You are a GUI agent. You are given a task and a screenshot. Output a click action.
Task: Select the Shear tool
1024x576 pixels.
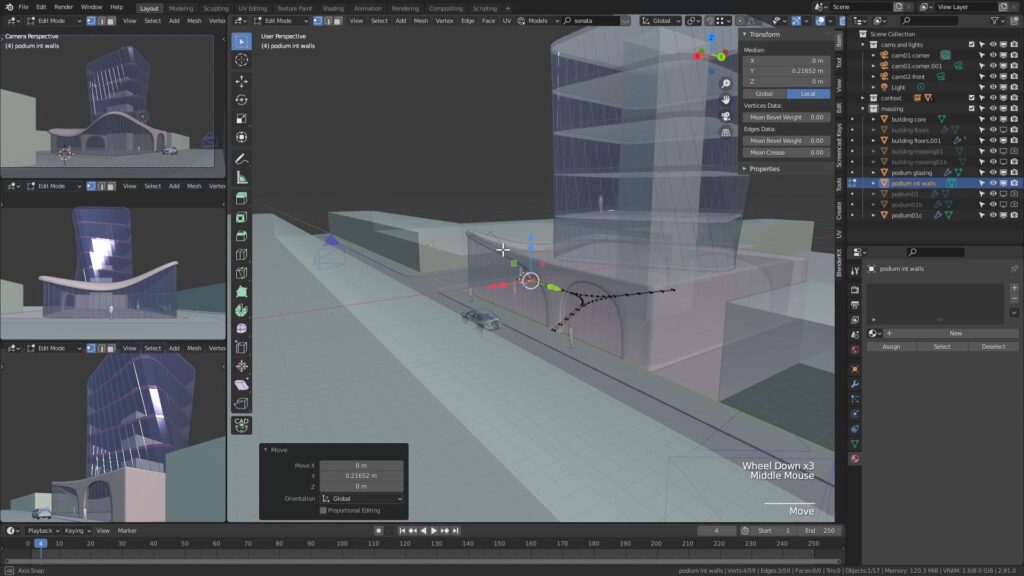pos(242,385)
